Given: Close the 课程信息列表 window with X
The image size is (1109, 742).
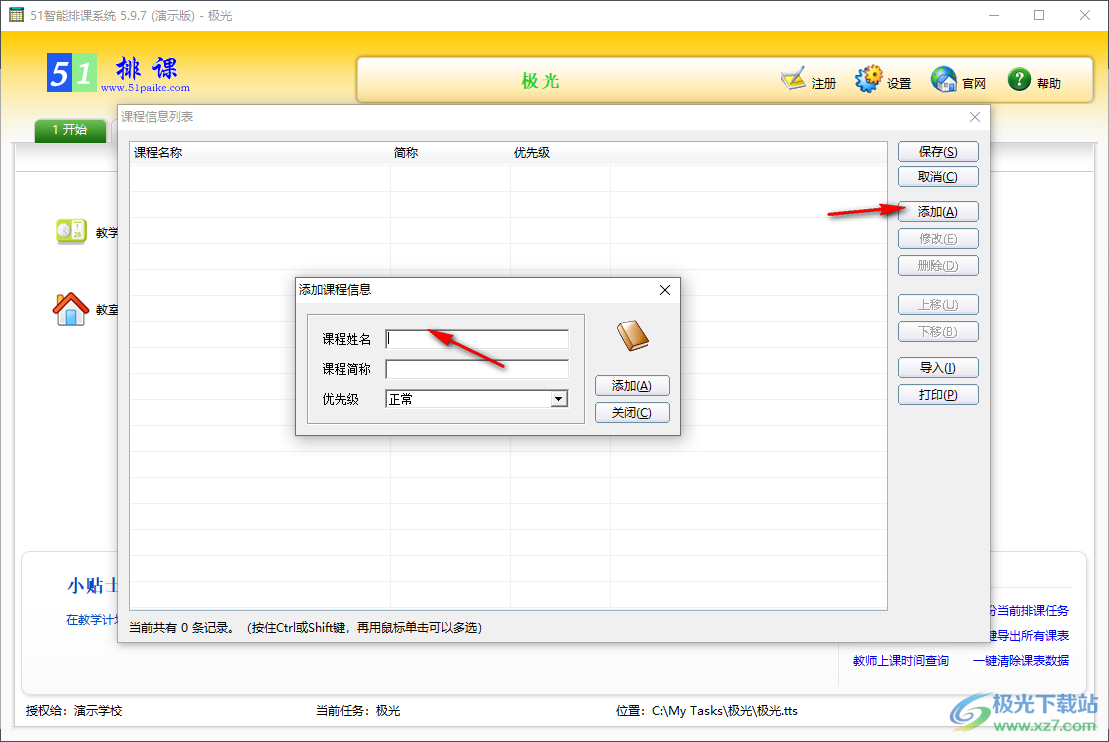Looking at the screenshot, I should 975,117.
